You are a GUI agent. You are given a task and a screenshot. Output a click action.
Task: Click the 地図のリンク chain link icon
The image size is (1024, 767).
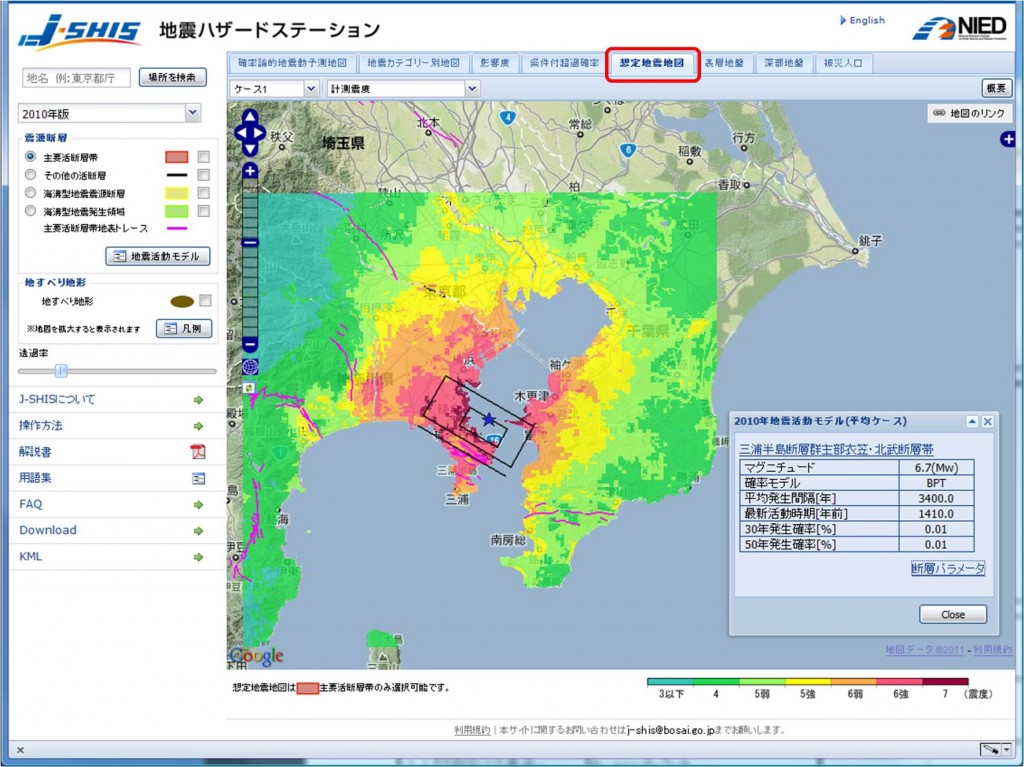click(x=938, y=112)
